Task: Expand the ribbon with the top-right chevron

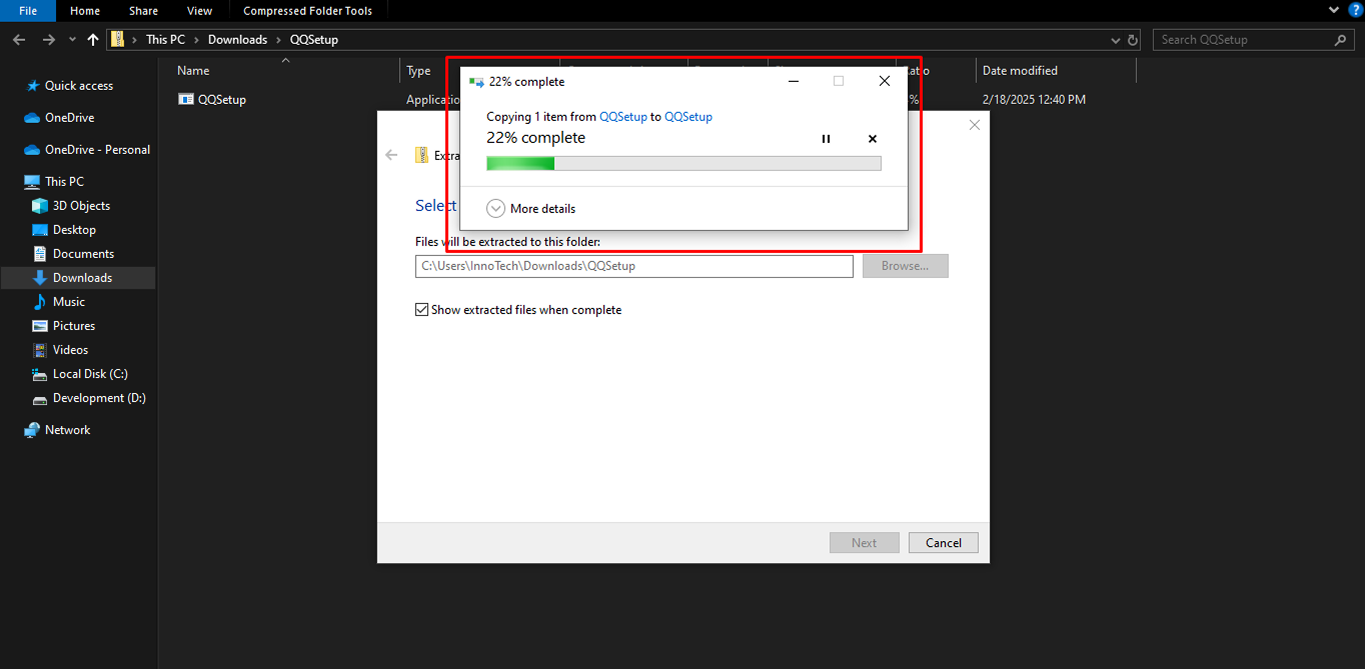Action: (1334, 10)
